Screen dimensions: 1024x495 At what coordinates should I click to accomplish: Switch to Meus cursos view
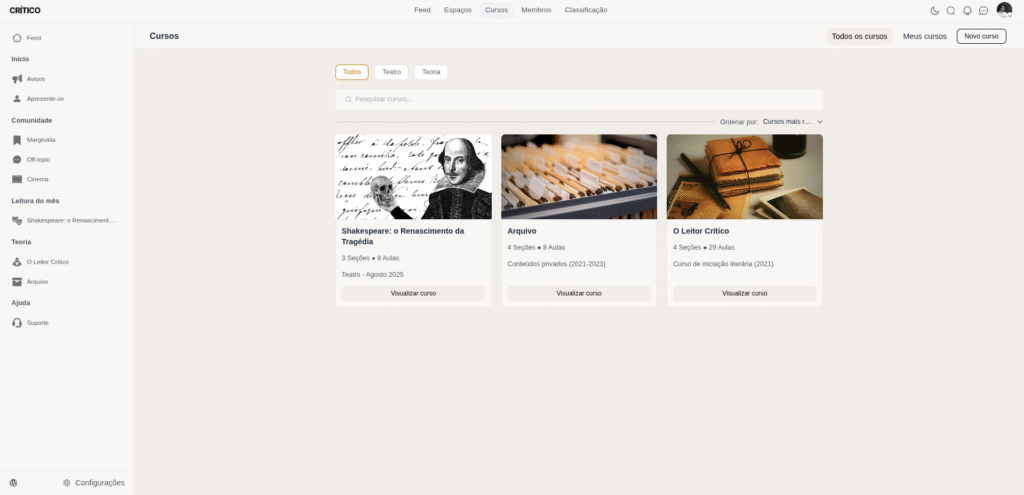point(924,37)
